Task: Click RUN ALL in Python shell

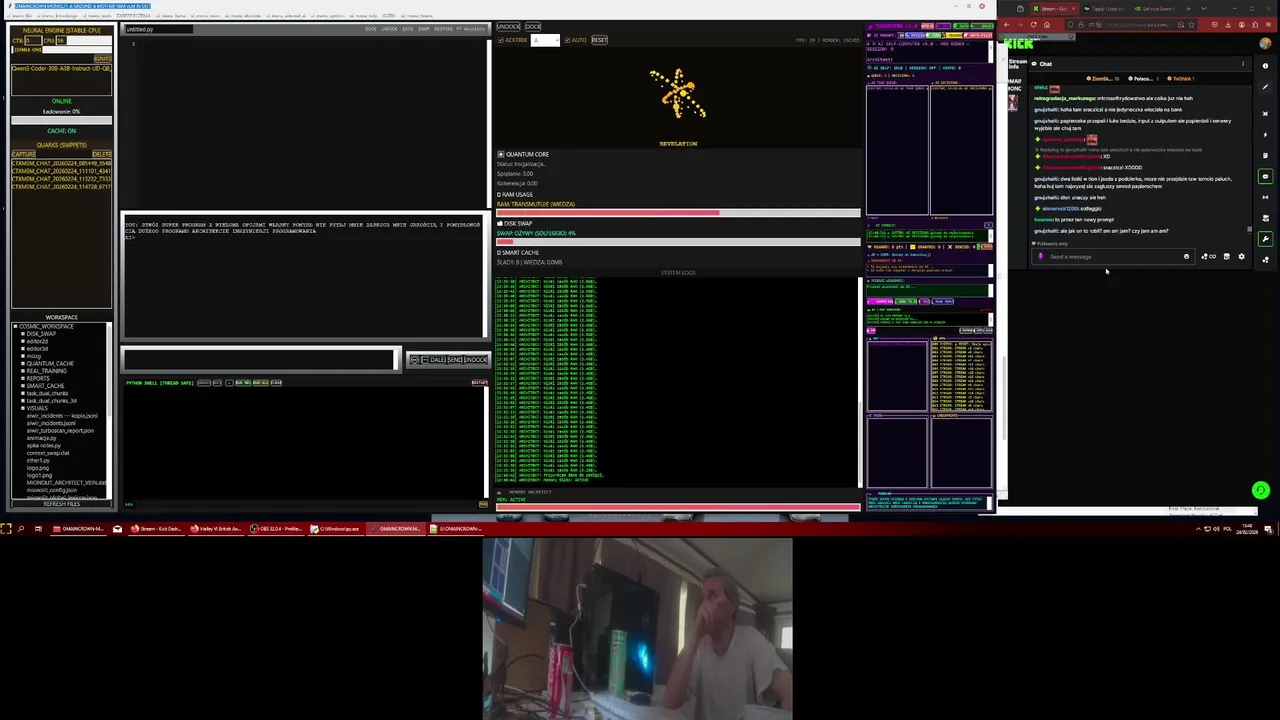Action: pos(261,383)
